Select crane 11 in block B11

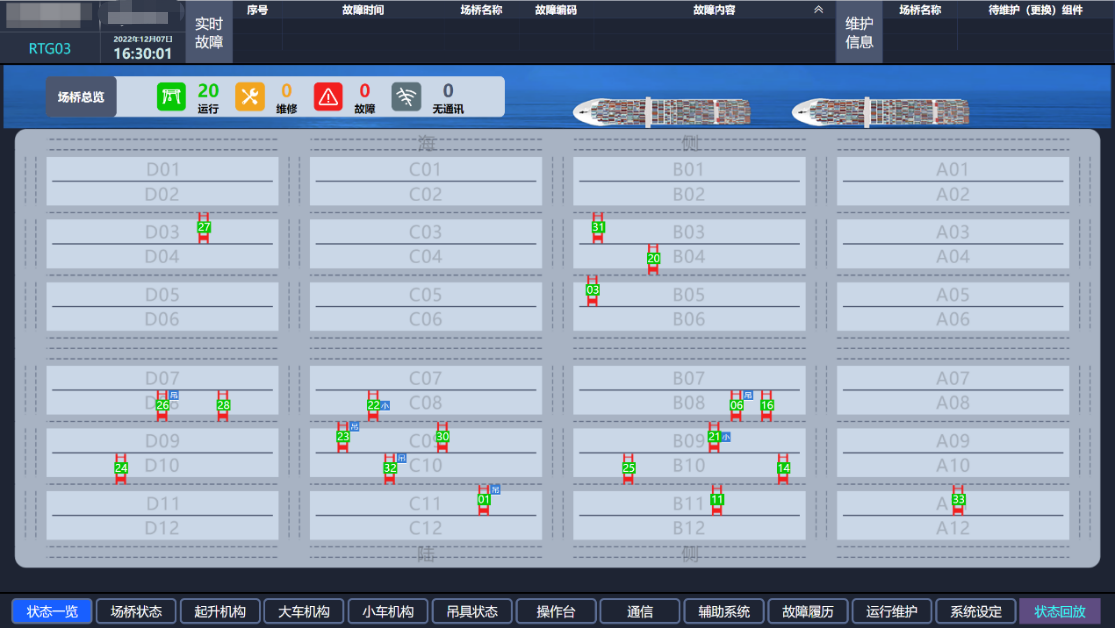click(x=717, y=499)
